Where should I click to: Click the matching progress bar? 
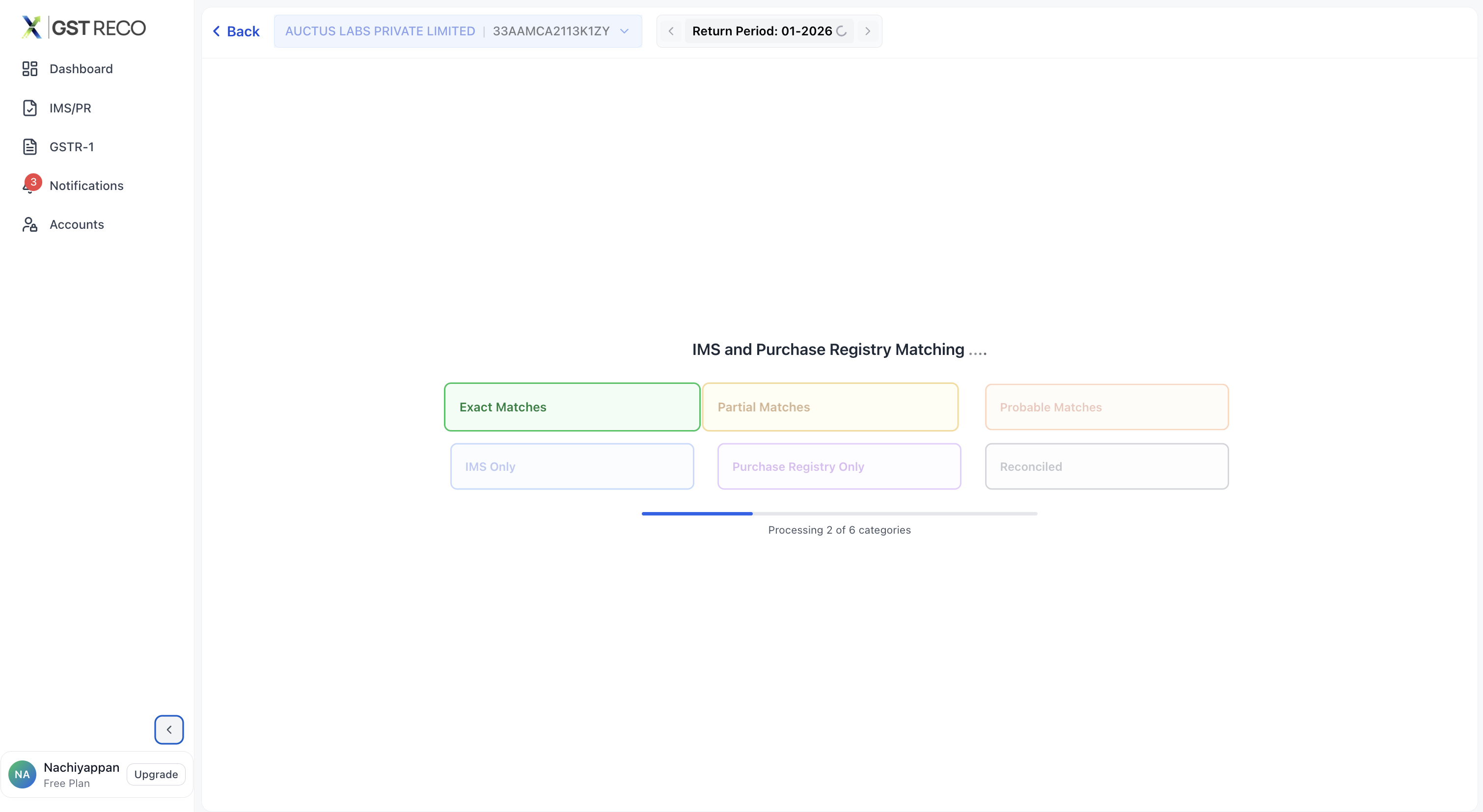pyautogui.click(x=839, y=514)
